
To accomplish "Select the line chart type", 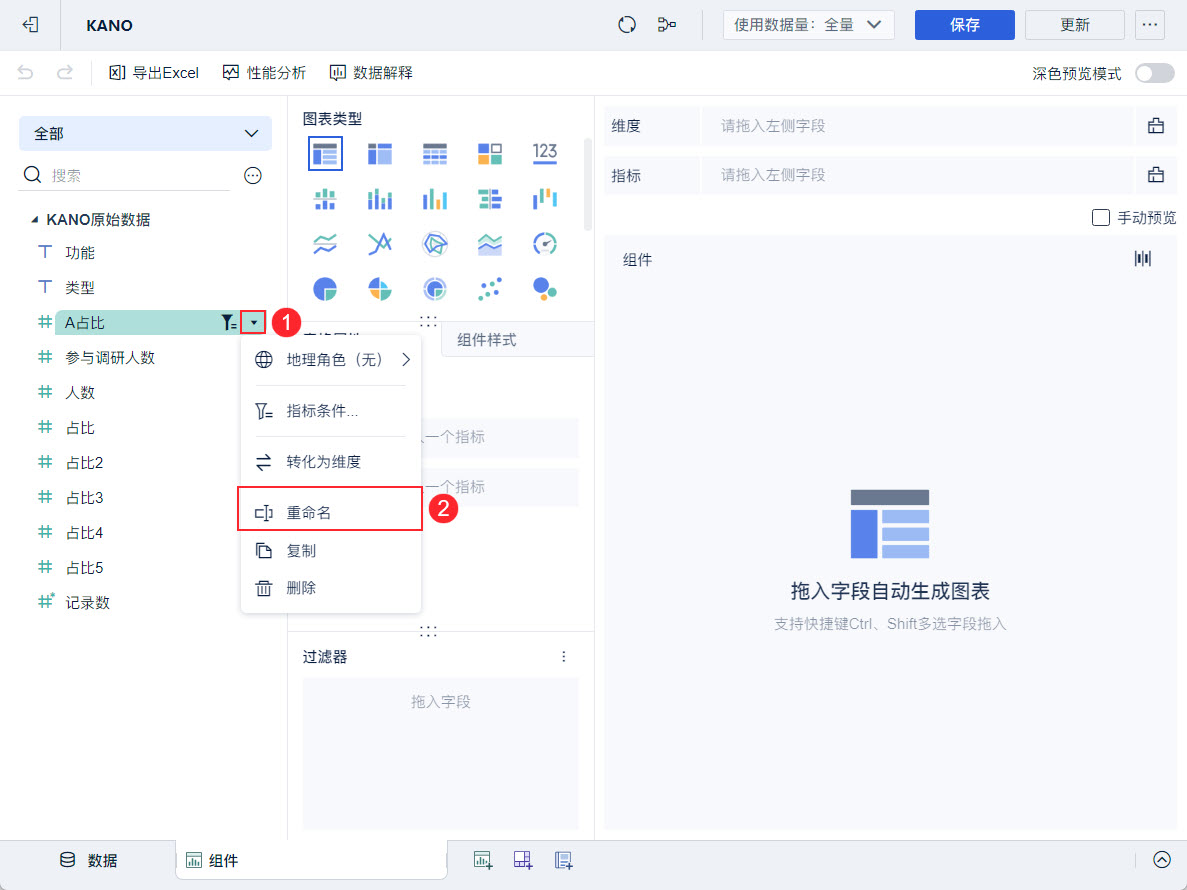I will [325, 244].
